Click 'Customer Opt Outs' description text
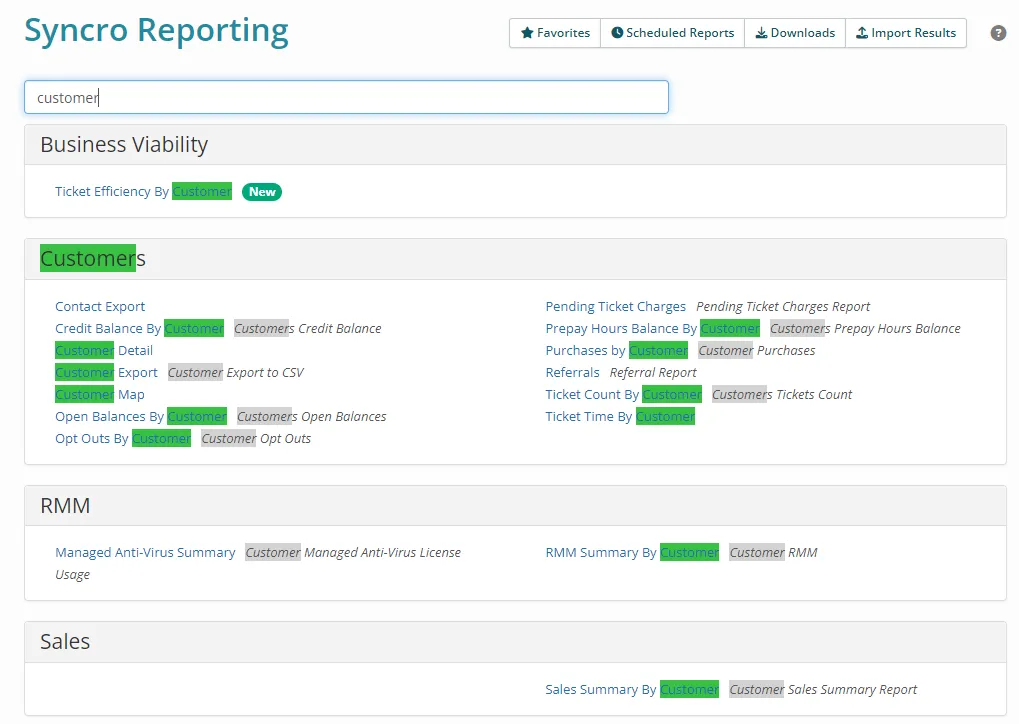The height and width of the screenshot is (724, 1019). point(256,439)
